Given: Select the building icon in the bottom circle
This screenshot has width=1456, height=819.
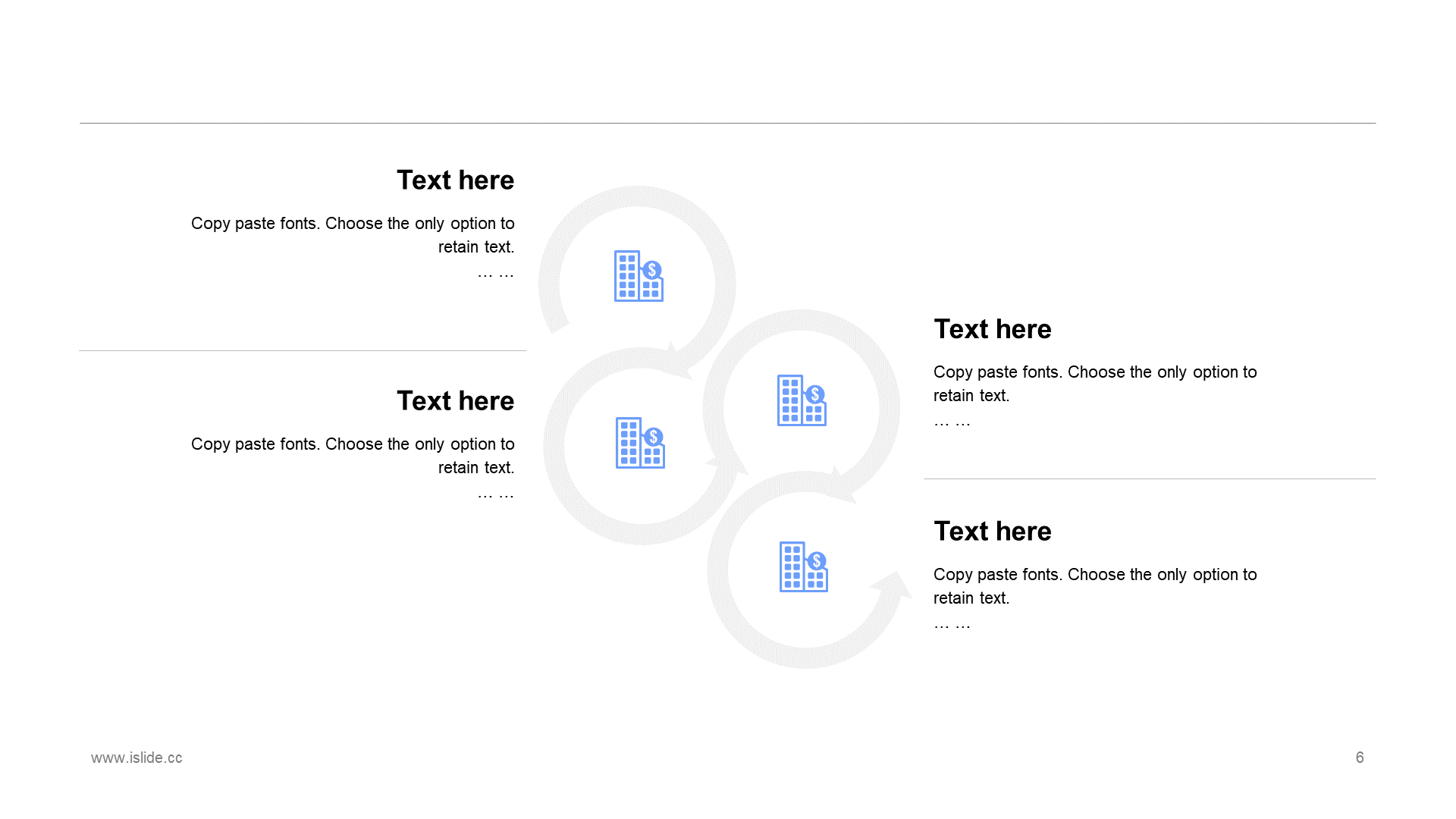Looking at the screenshot, I should [x=804, y=567].
